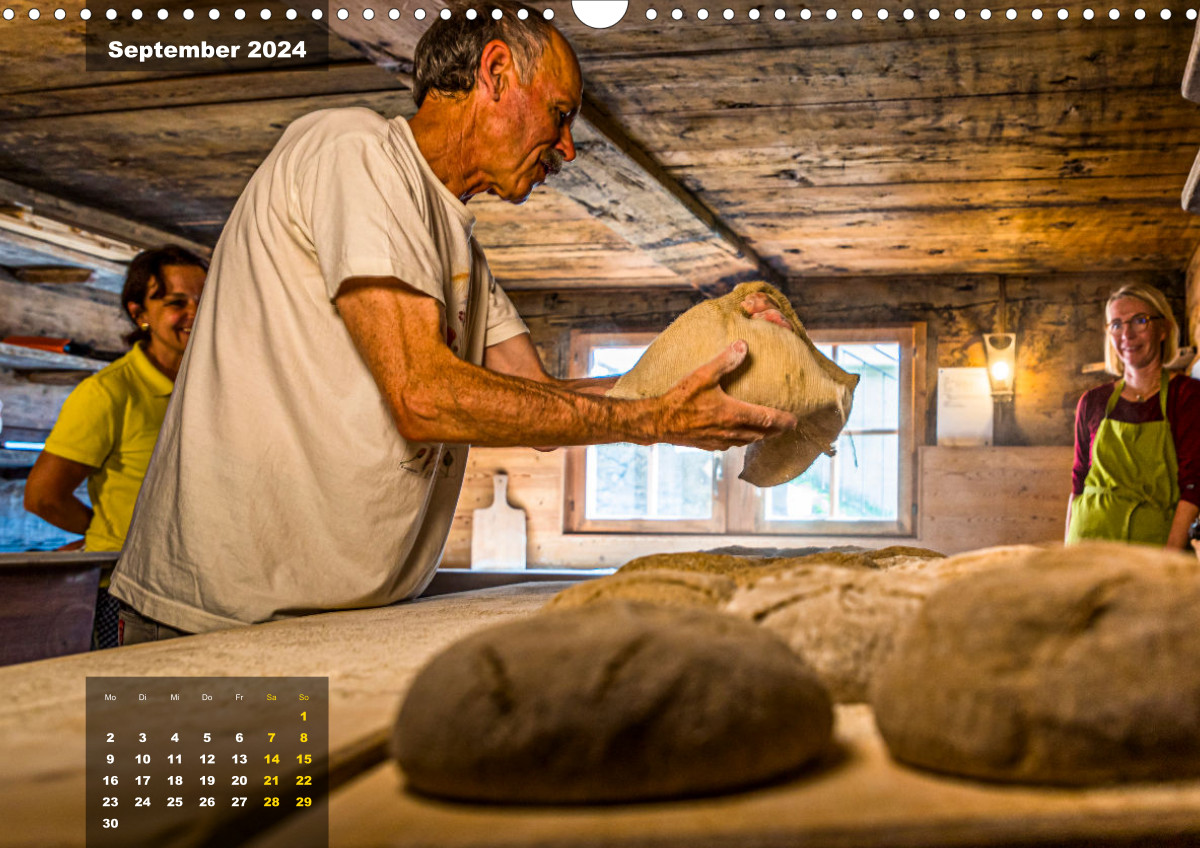Viewport: 1200px width, 848px height.
Task: Click the white notice sheet beside the lamp
Action: point(964,406)
